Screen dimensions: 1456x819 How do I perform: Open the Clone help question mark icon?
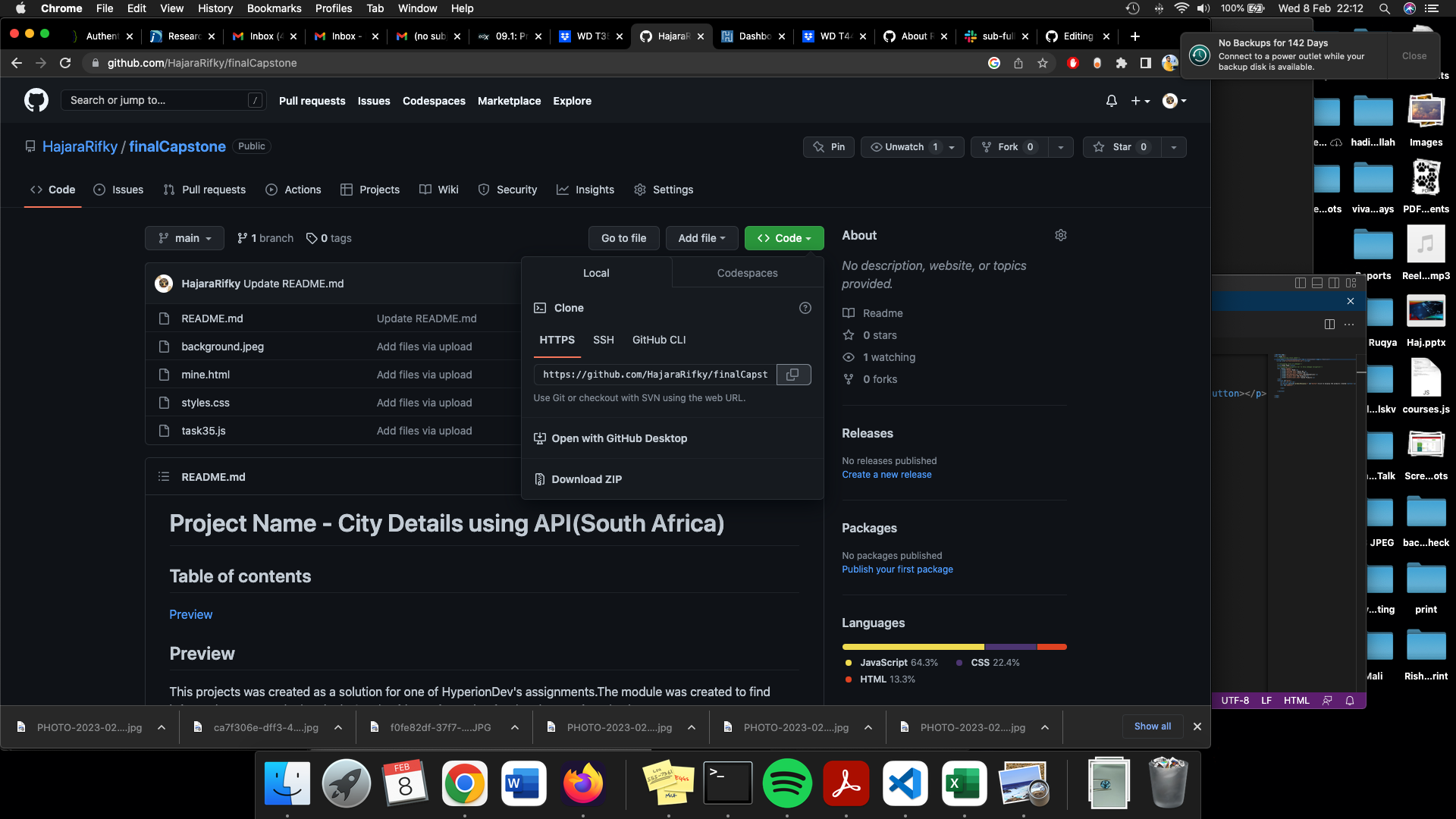pyautogui.click(x=805, y=308)
